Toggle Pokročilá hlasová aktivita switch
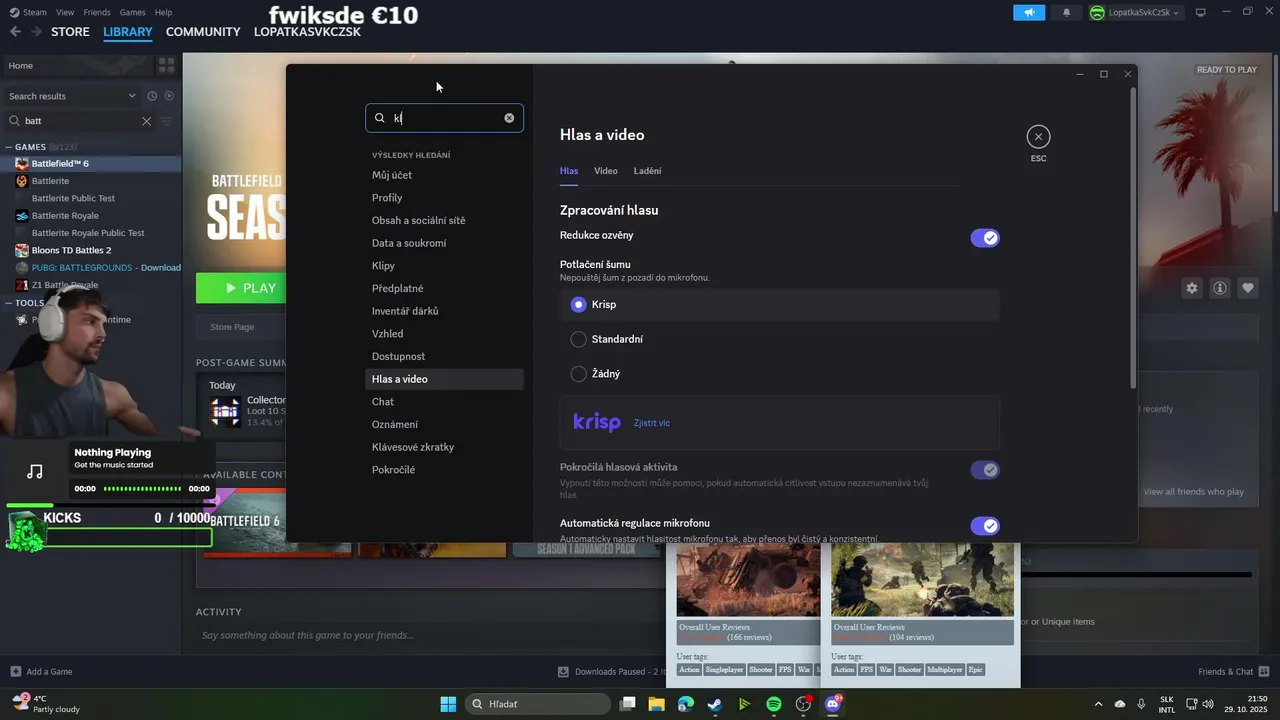Screen dimensions: 1280x720 tap(985, 470)
